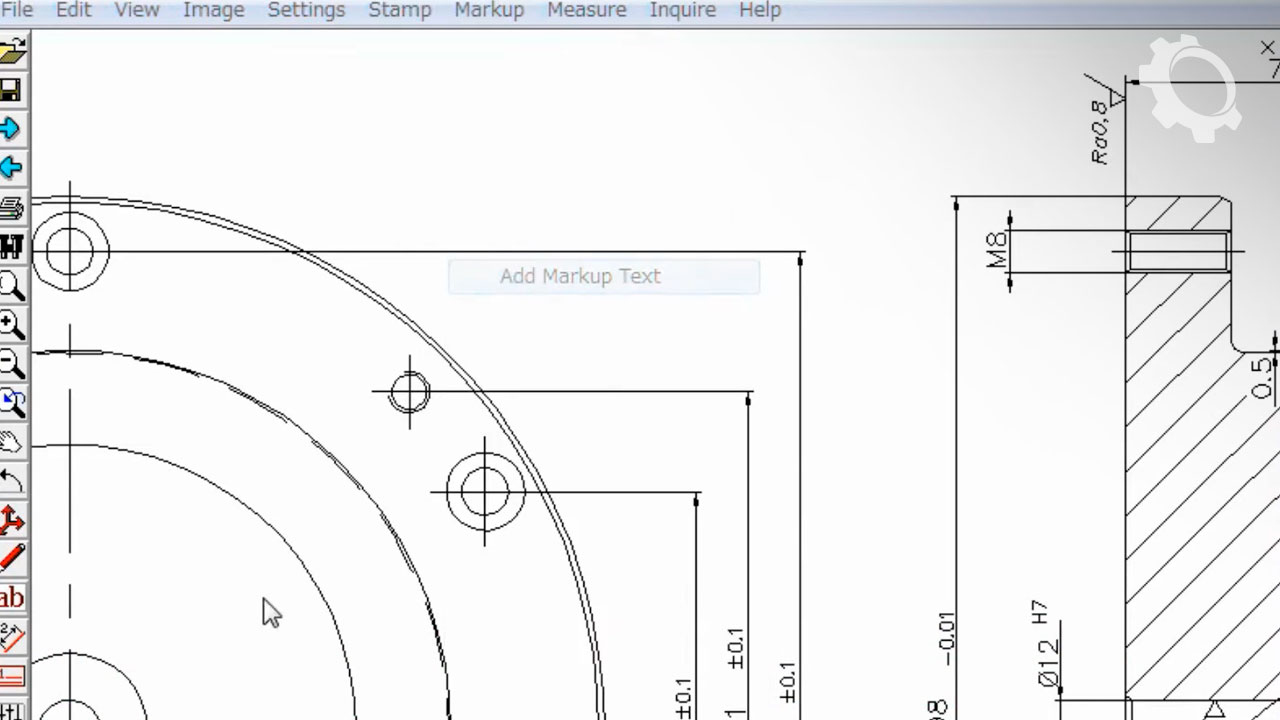
Task: Open the Markup menu
Action: [489, 10]
